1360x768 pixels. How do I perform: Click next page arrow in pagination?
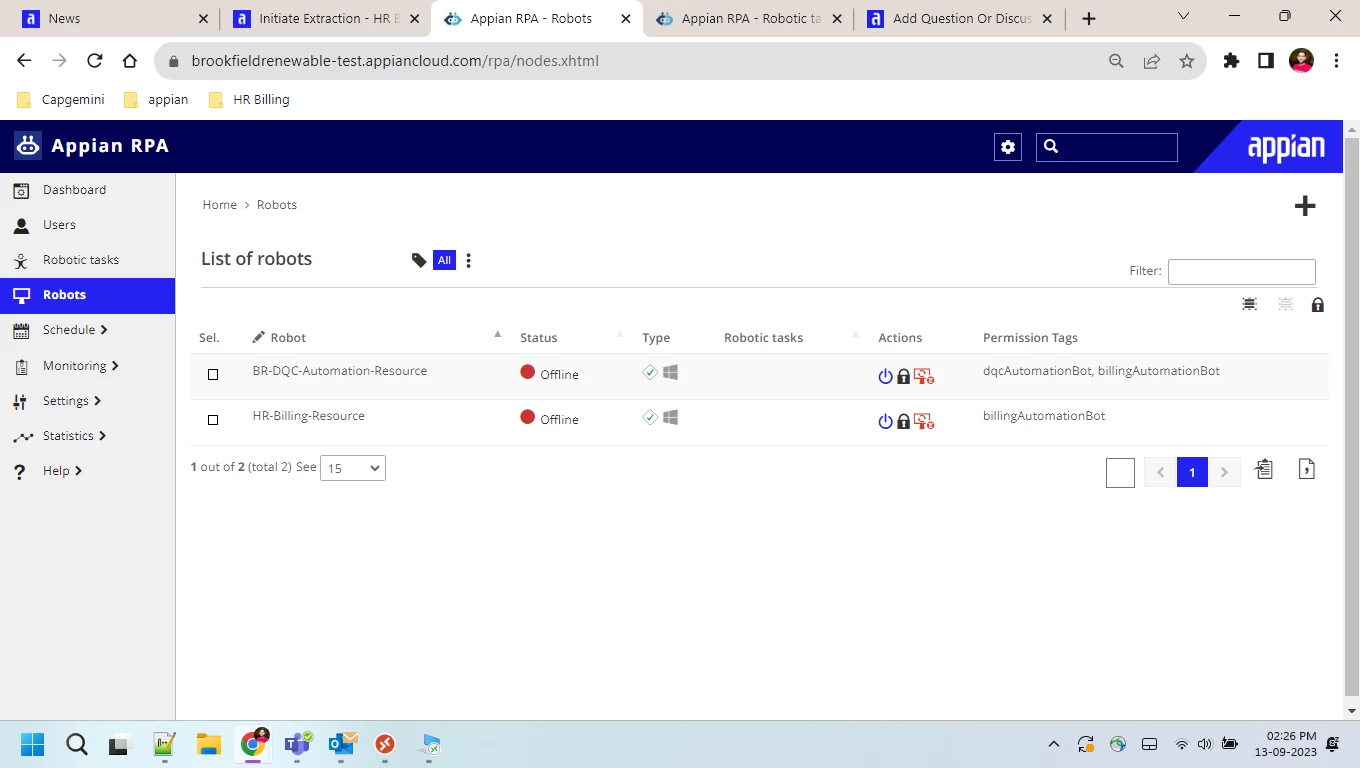[x=1224, y=473]
